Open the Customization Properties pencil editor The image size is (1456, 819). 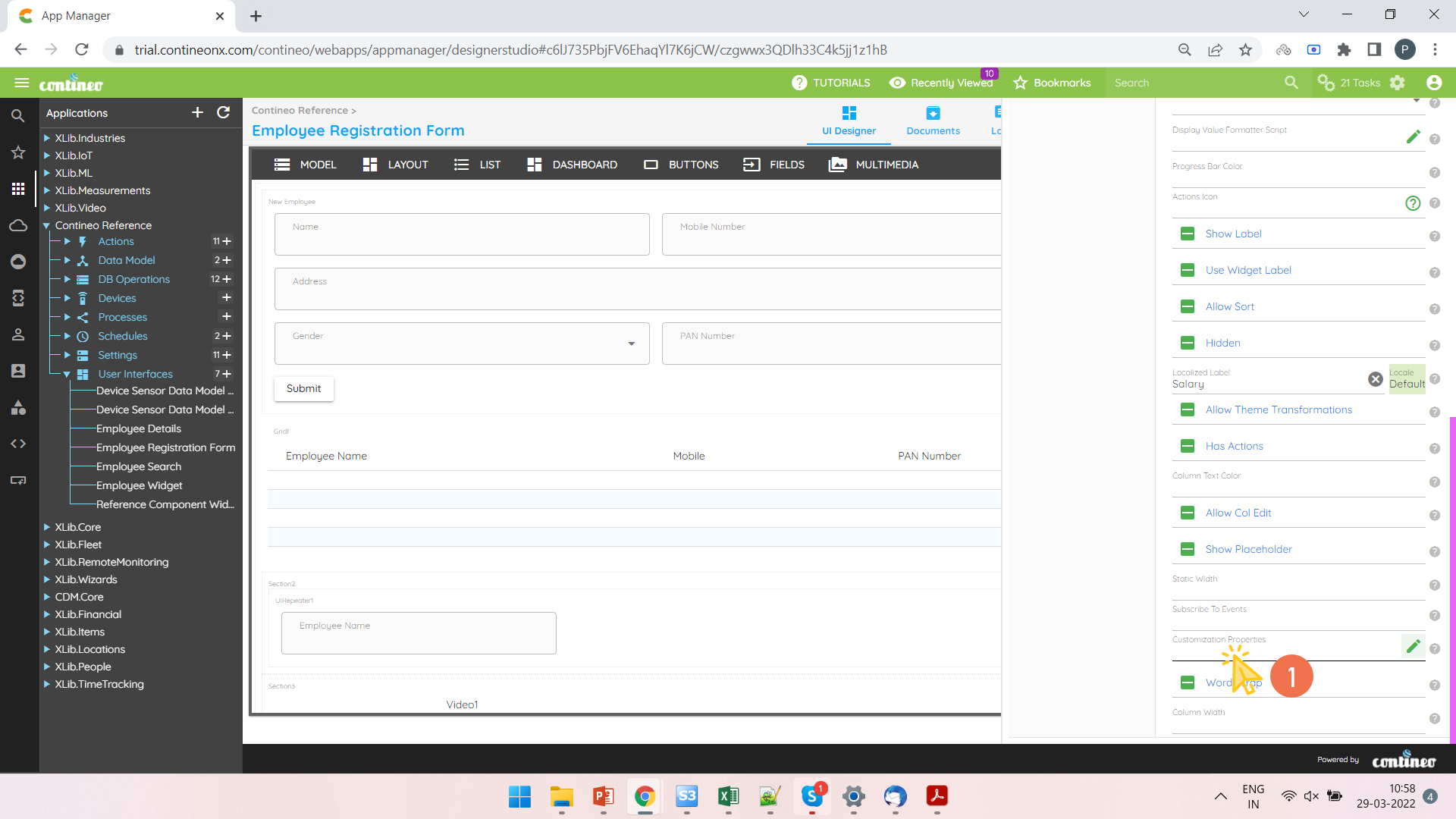[x=1413, y=646]
